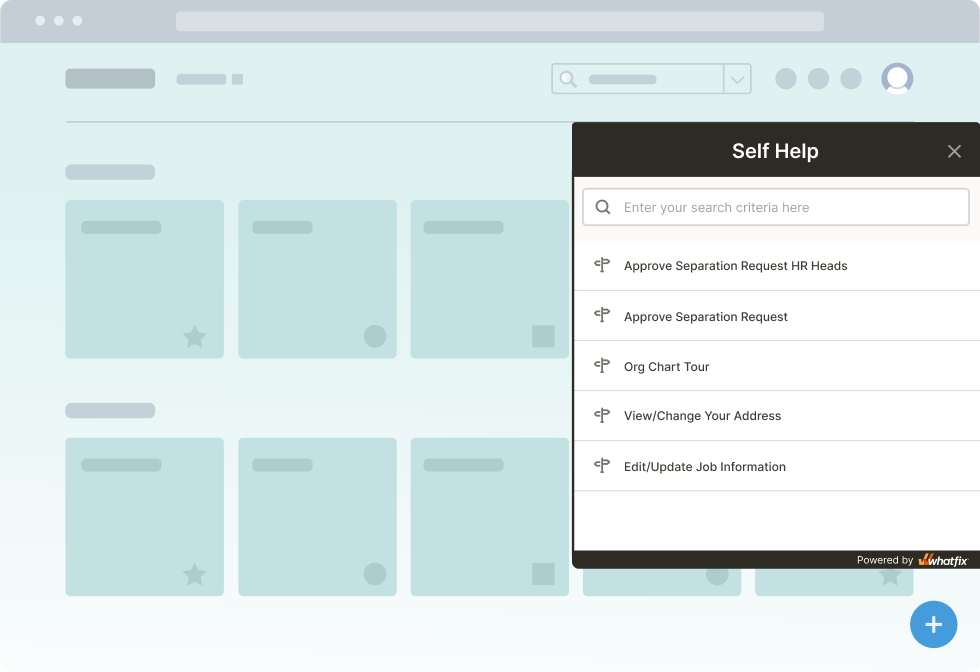Open the user profile avatar
The width and height of the screenshot is (980, 672).
coord(897,79)
